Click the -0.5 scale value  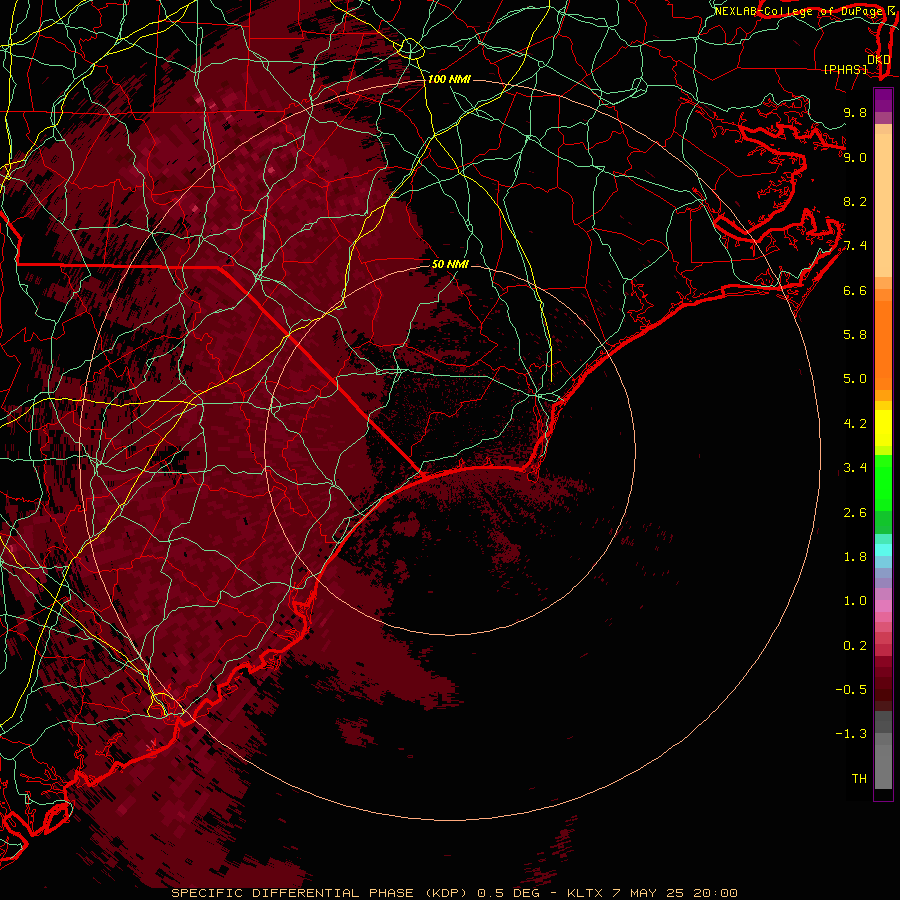(851, 690)
